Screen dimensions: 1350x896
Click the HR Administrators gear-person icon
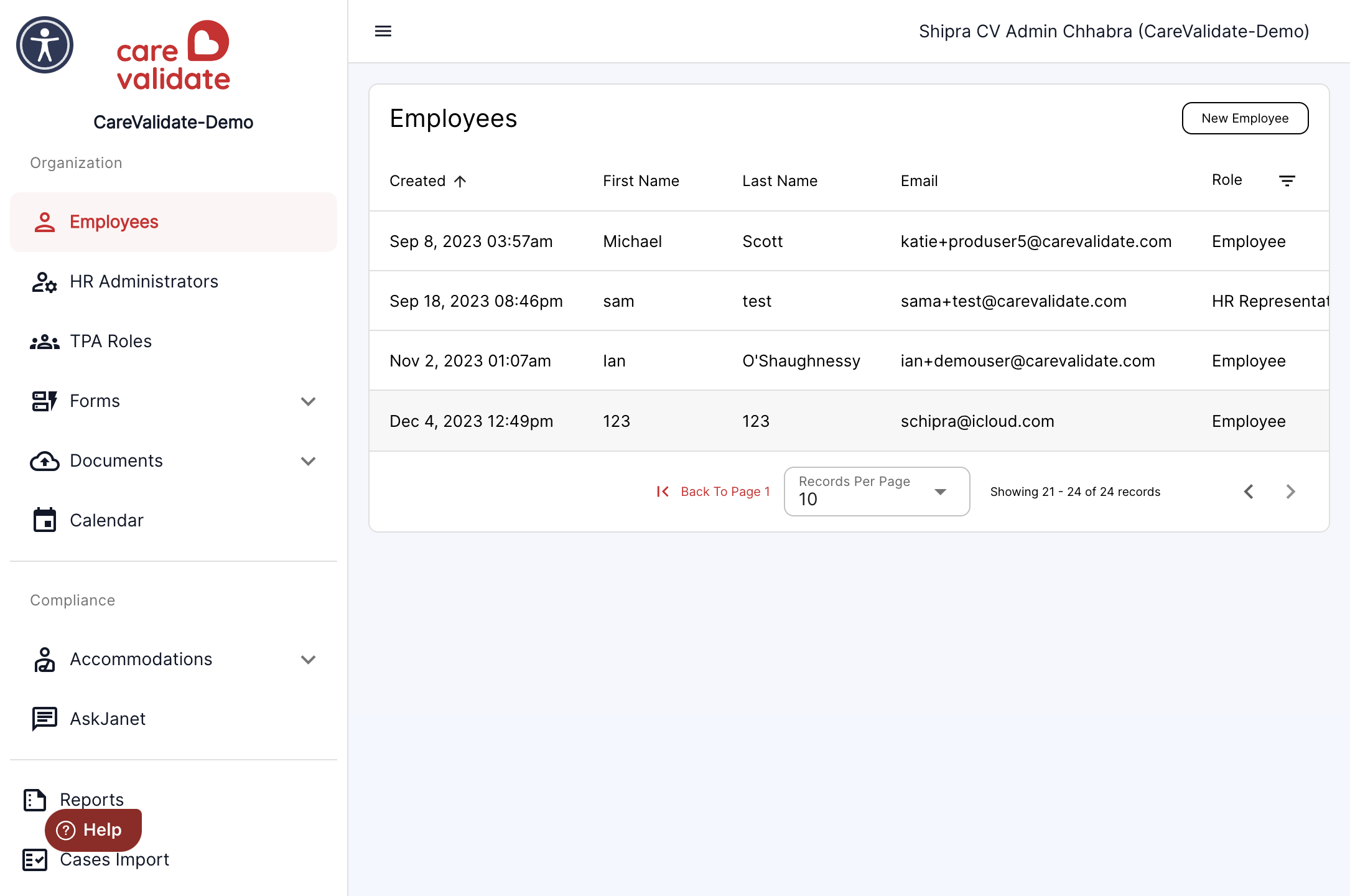point(45,282)
